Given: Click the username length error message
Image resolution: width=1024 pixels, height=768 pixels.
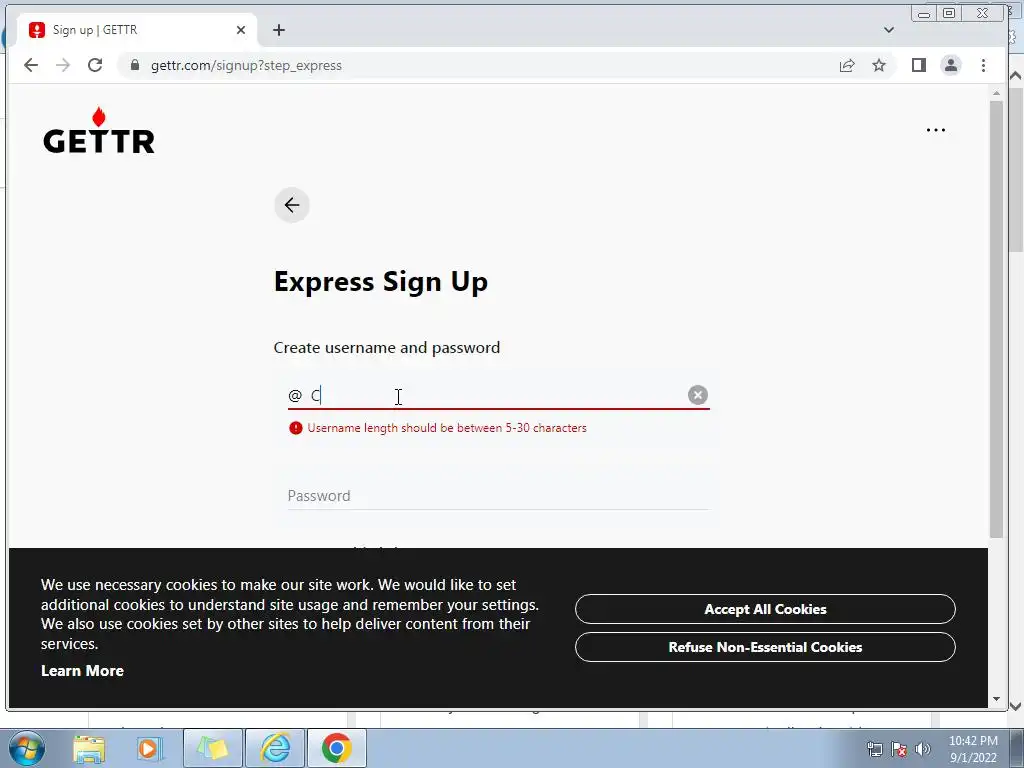Looking at the screenshot, I should pyautogui.click(x=447, y=428).
